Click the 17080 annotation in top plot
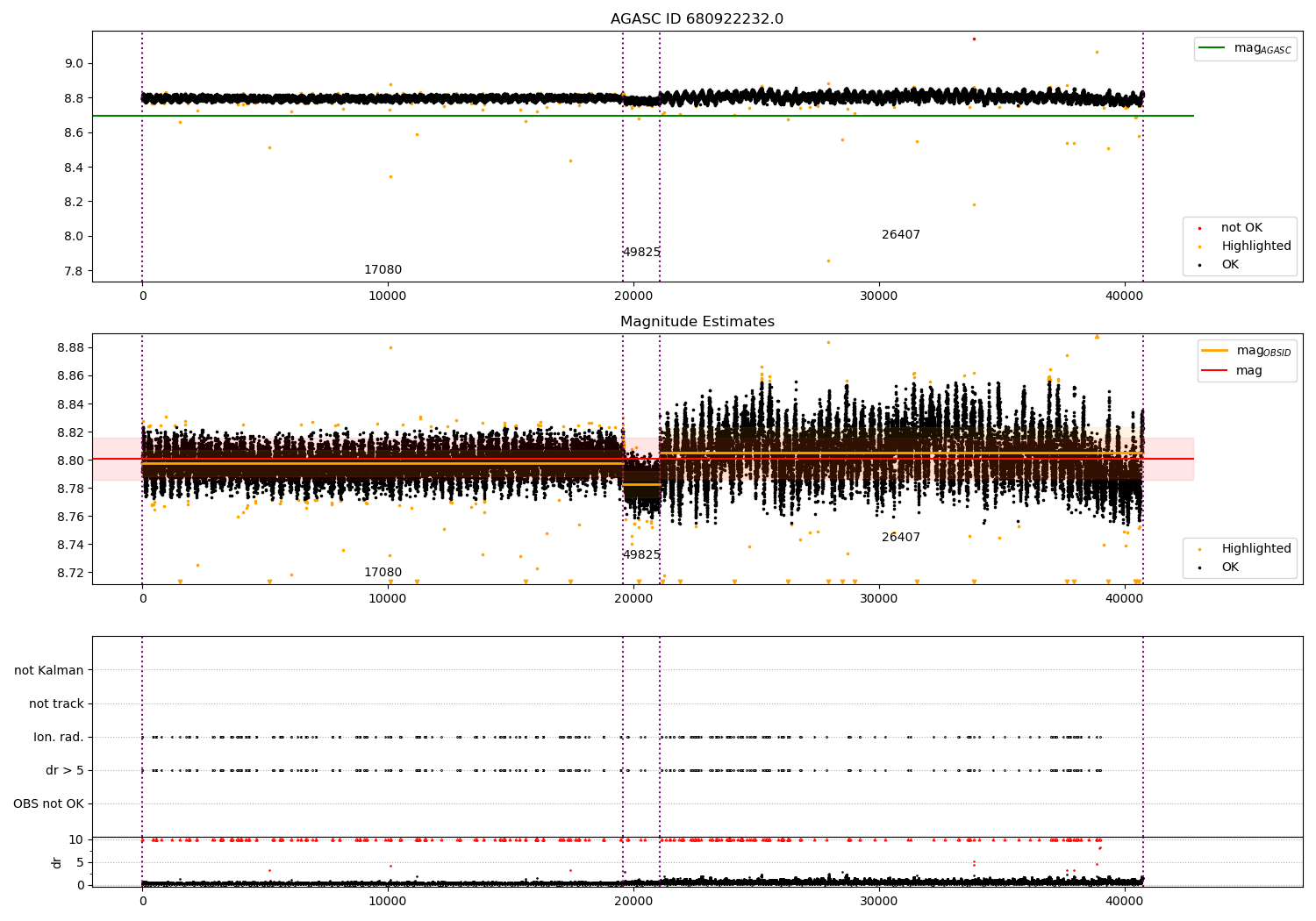The image size is (1316, 921). pos(383,270)
